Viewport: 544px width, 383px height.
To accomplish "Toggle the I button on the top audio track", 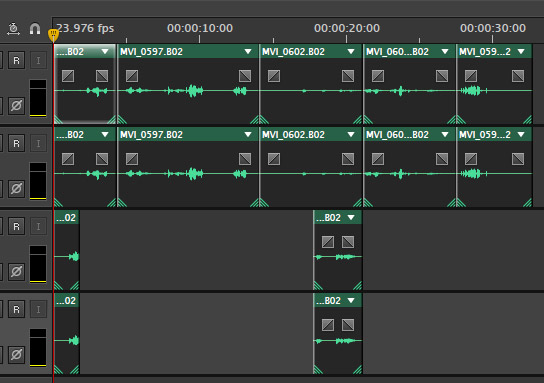I will tap(38, 60).
